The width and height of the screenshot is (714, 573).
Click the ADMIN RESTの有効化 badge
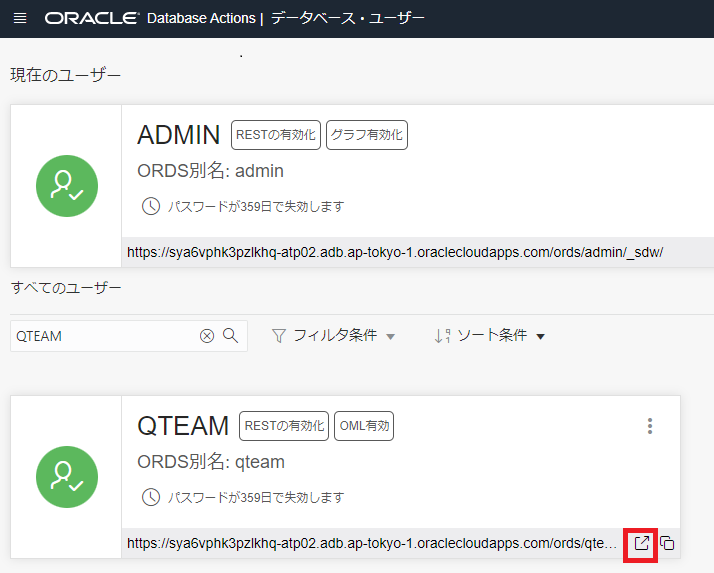tap(275, 135)
